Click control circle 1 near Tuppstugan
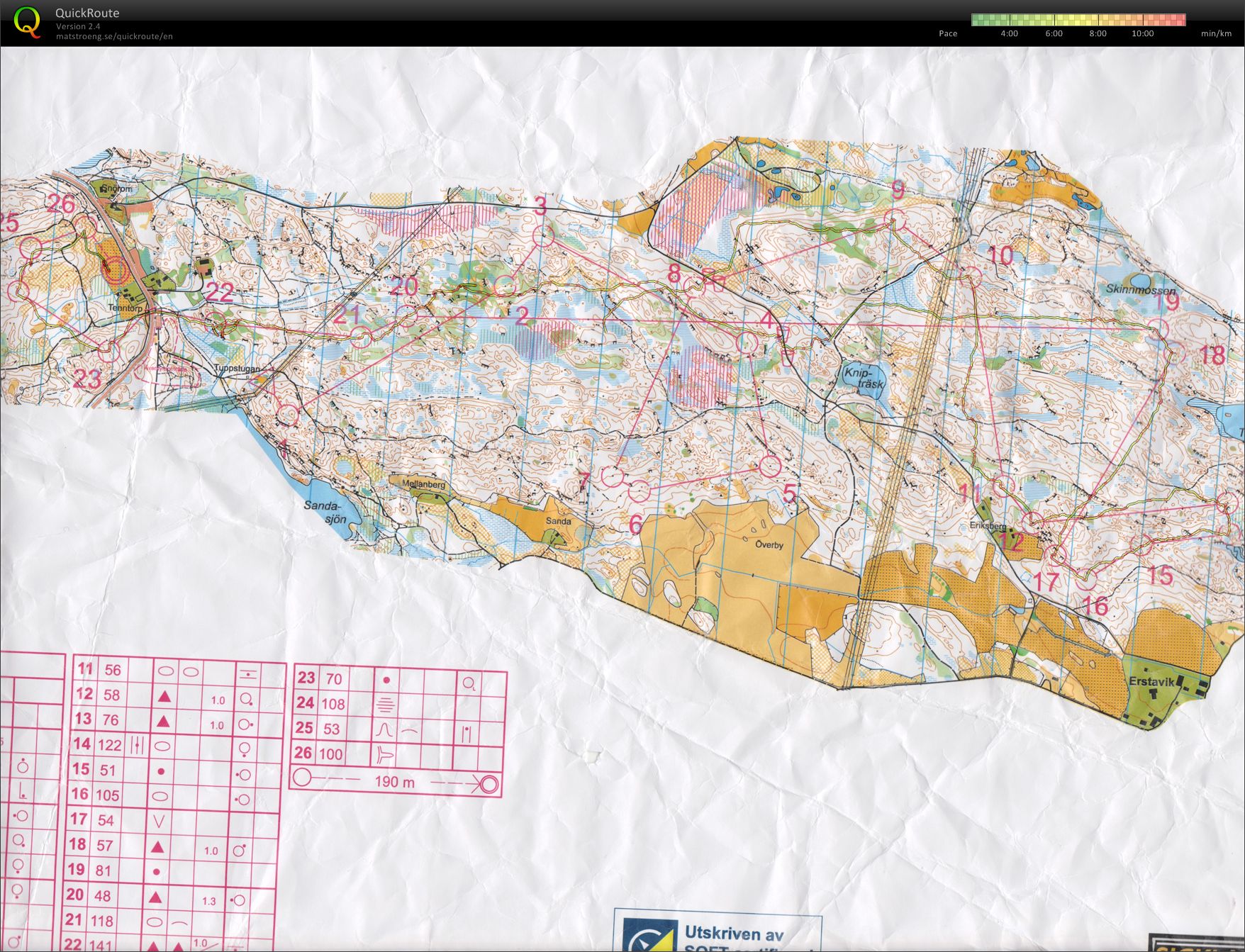 (x=287, y=414)
